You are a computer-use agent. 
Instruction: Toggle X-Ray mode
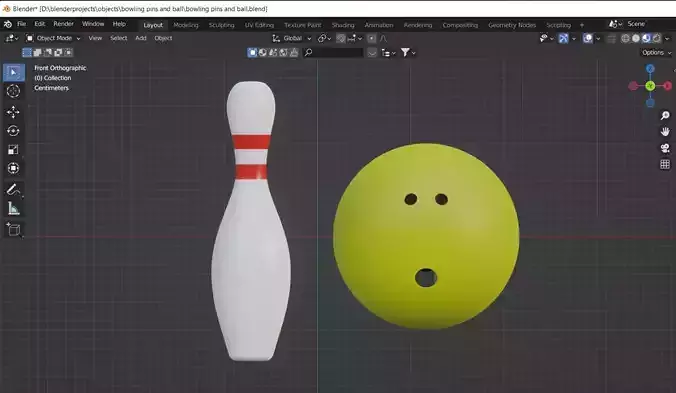coord(611,38)
